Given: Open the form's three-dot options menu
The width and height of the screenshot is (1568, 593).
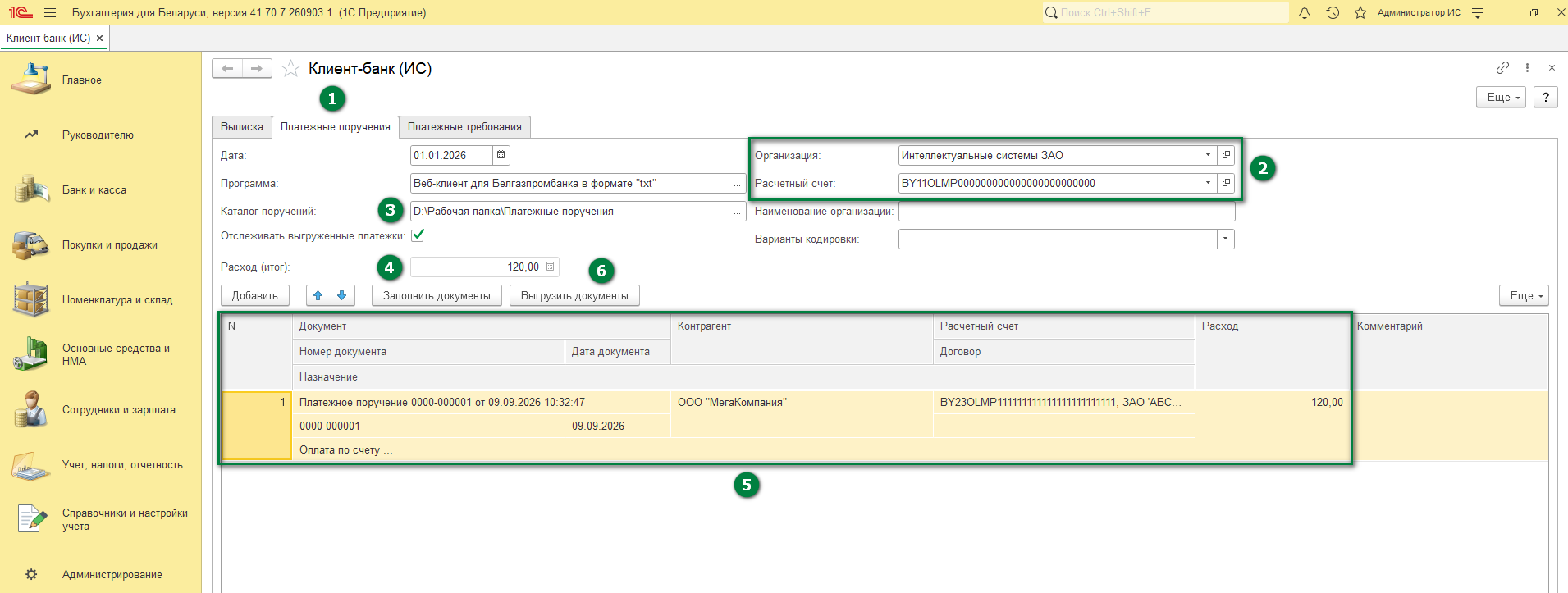Looking at the screenshot, I should point(1527,68).
